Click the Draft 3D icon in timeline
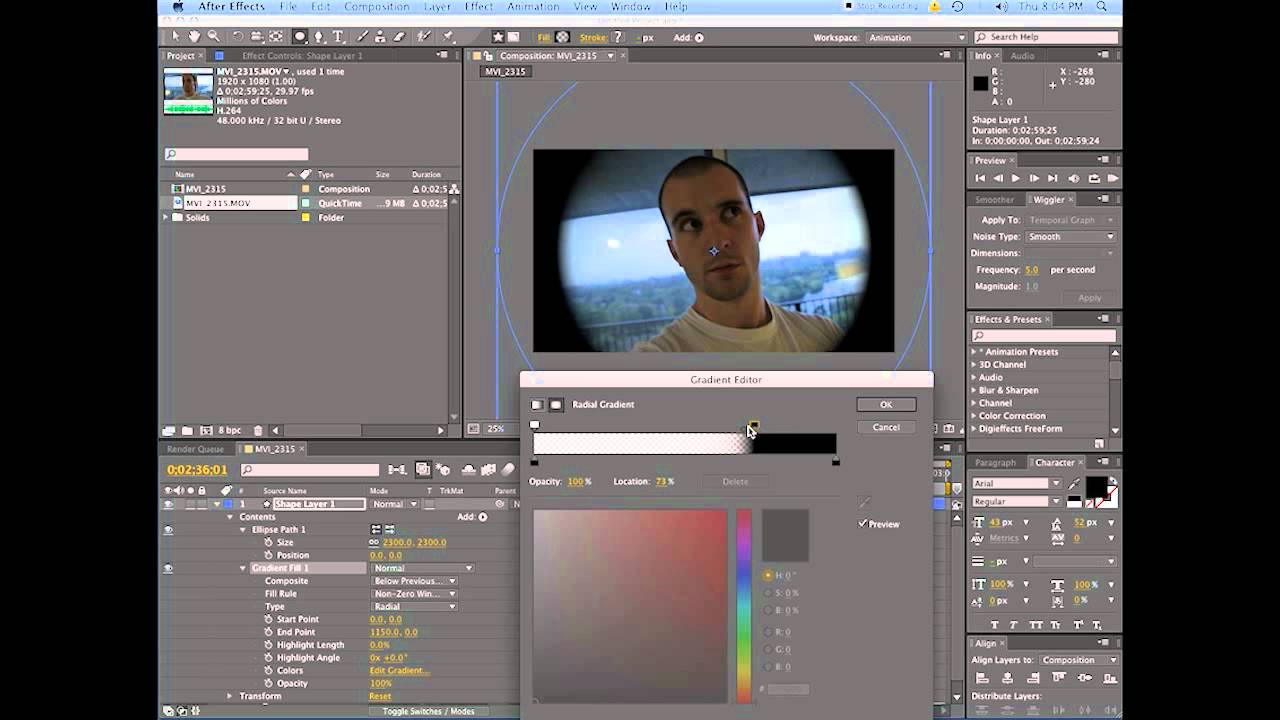The image size is (1280, 720). click(442, 469)
